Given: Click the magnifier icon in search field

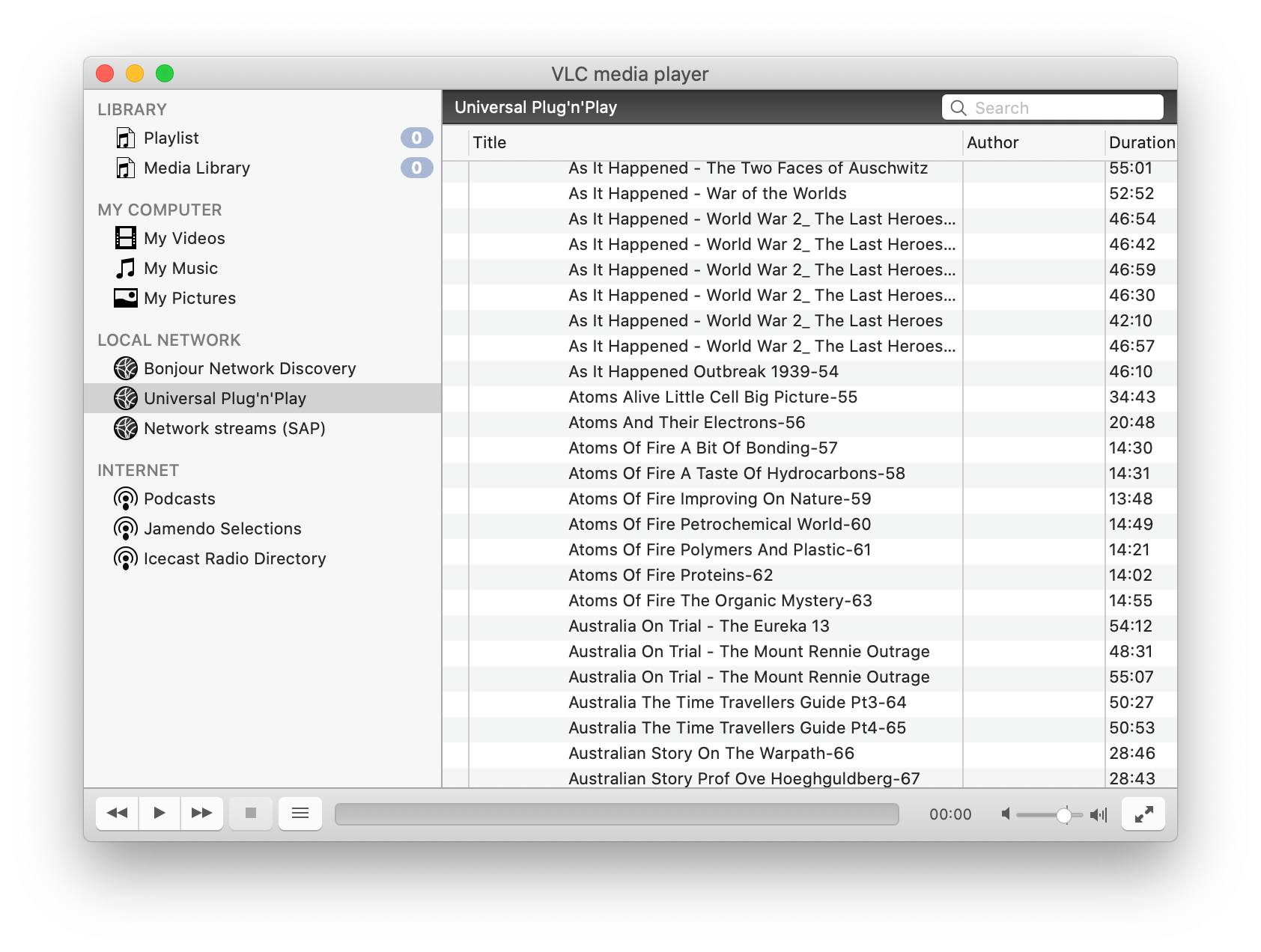Looking at the screenshot, I should click(958, 108).
